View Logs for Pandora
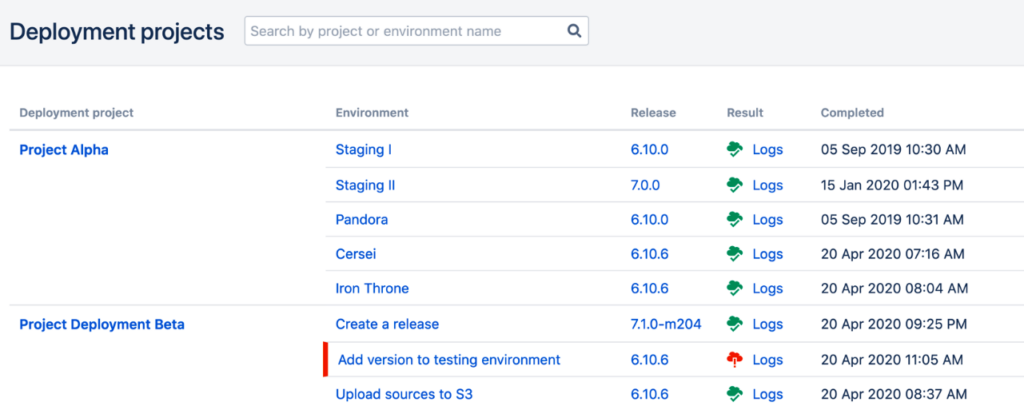Image resolution: width=1024 pixels, height=406 pixels. coord(767,219)
